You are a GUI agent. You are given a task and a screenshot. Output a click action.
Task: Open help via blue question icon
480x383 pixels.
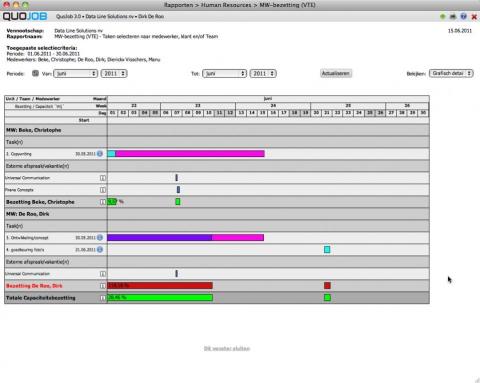464,16
